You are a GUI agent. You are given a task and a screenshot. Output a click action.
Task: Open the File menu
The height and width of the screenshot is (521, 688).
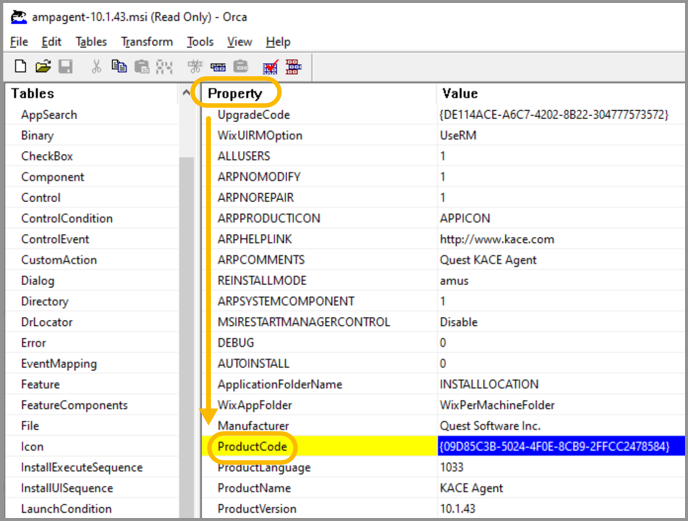[19, 41]
